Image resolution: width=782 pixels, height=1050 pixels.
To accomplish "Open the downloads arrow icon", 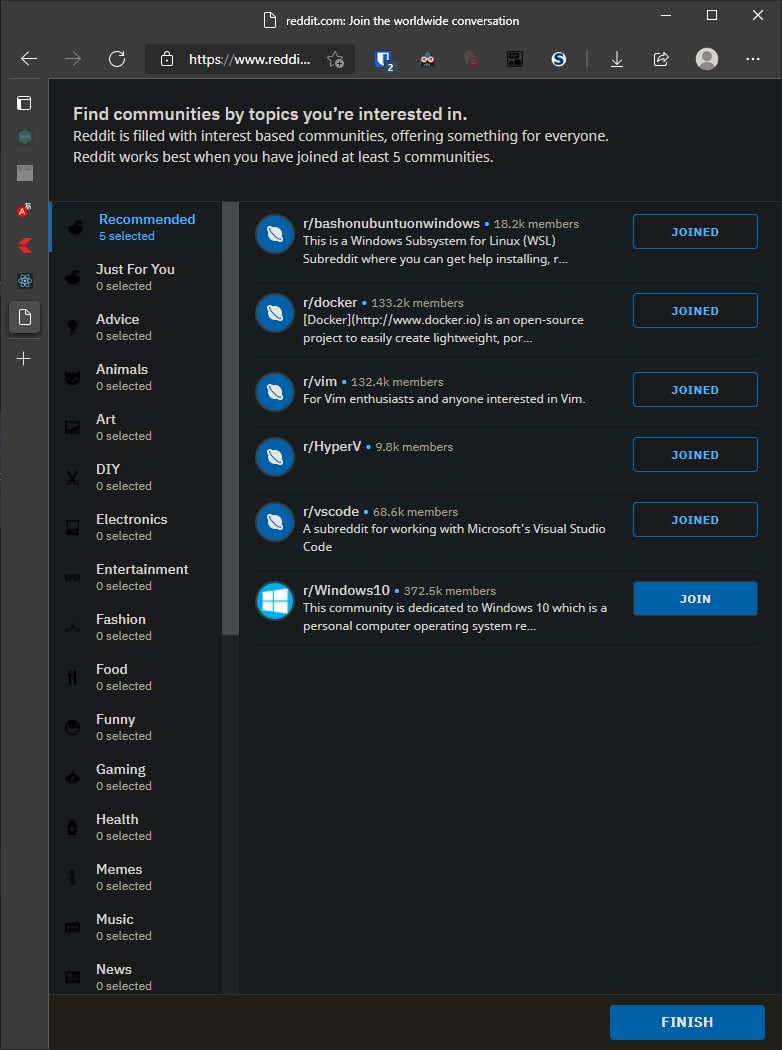I will click(x=617, y=60).
